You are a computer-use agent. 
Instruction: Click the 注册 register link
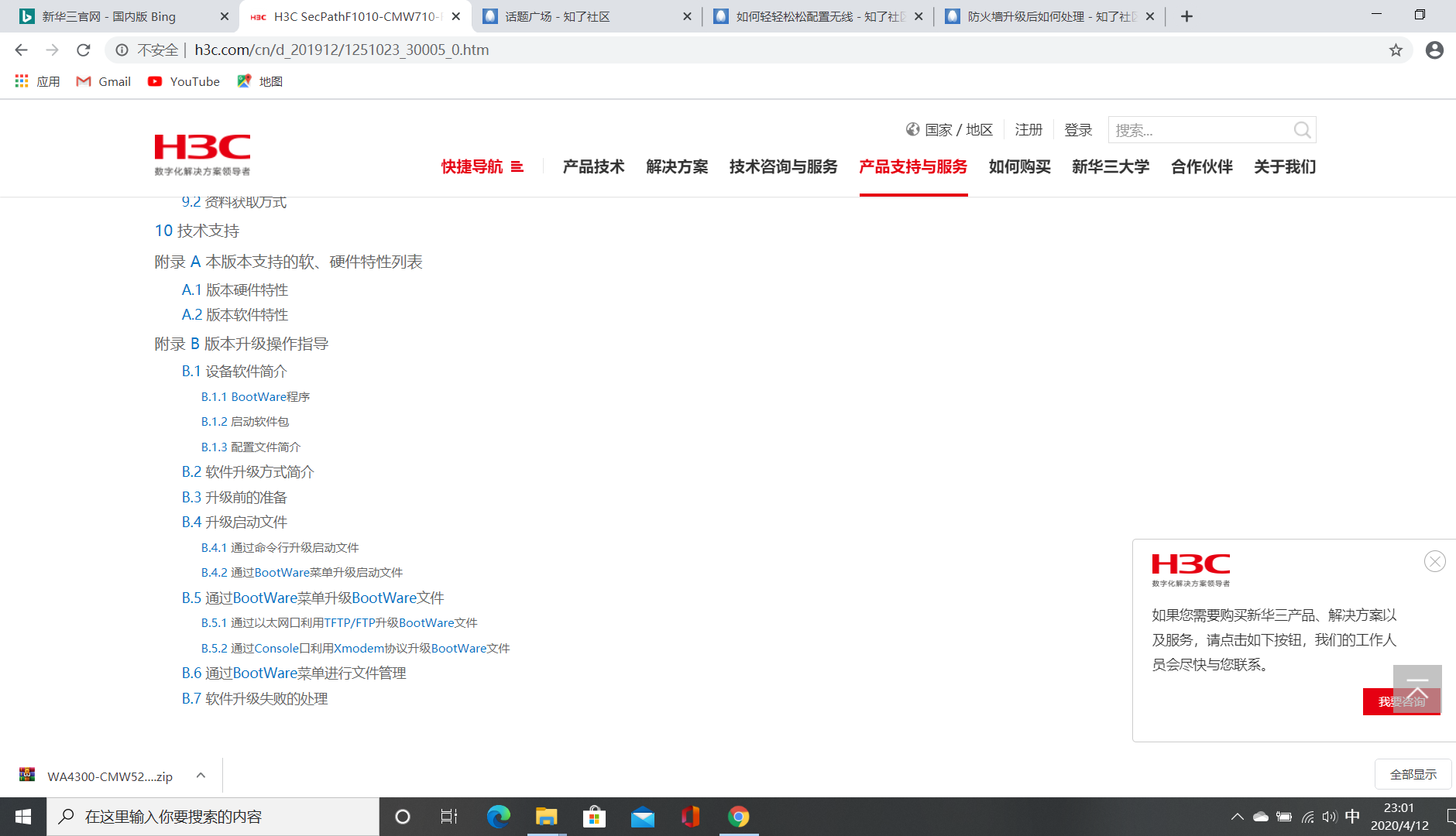click(x=1028, y=130)
